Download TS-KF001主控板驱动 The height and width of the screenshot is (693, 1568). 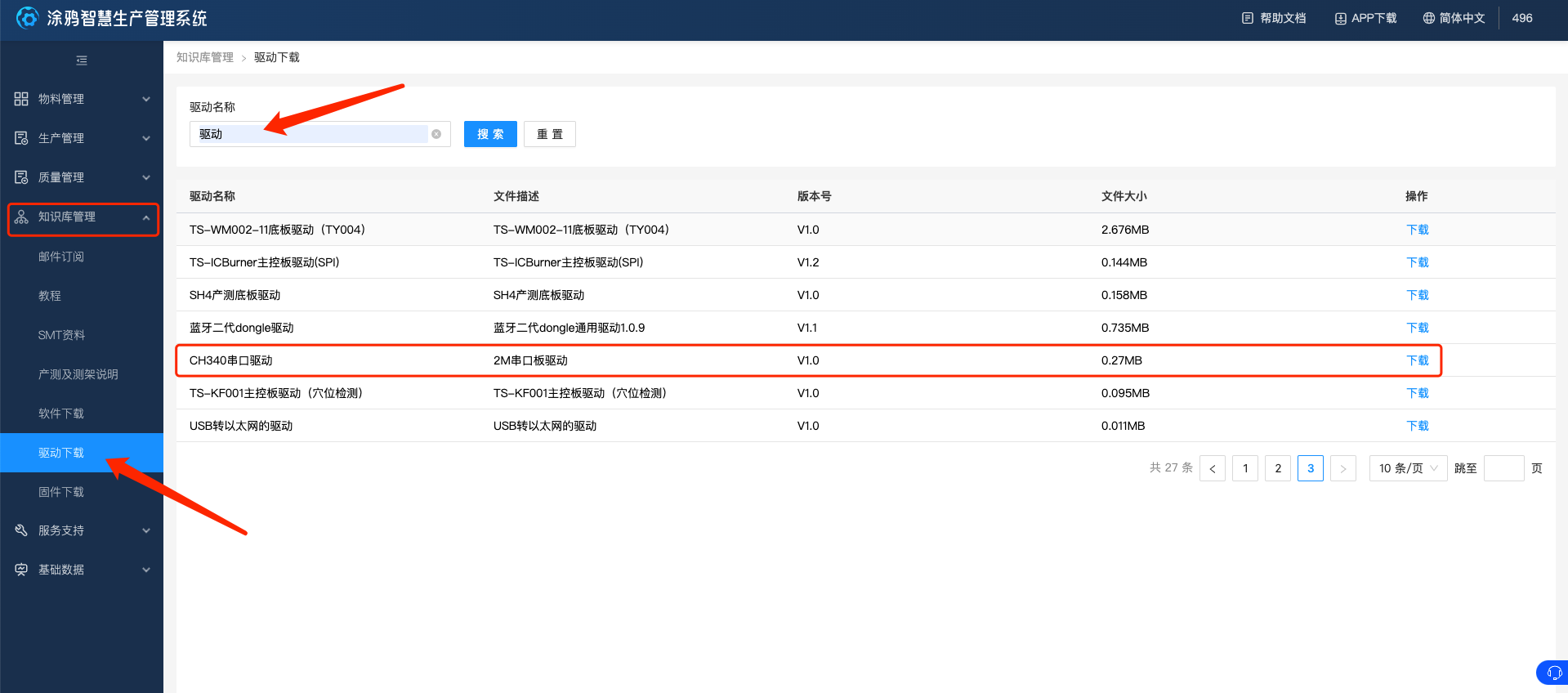(x=1418, y=393)
